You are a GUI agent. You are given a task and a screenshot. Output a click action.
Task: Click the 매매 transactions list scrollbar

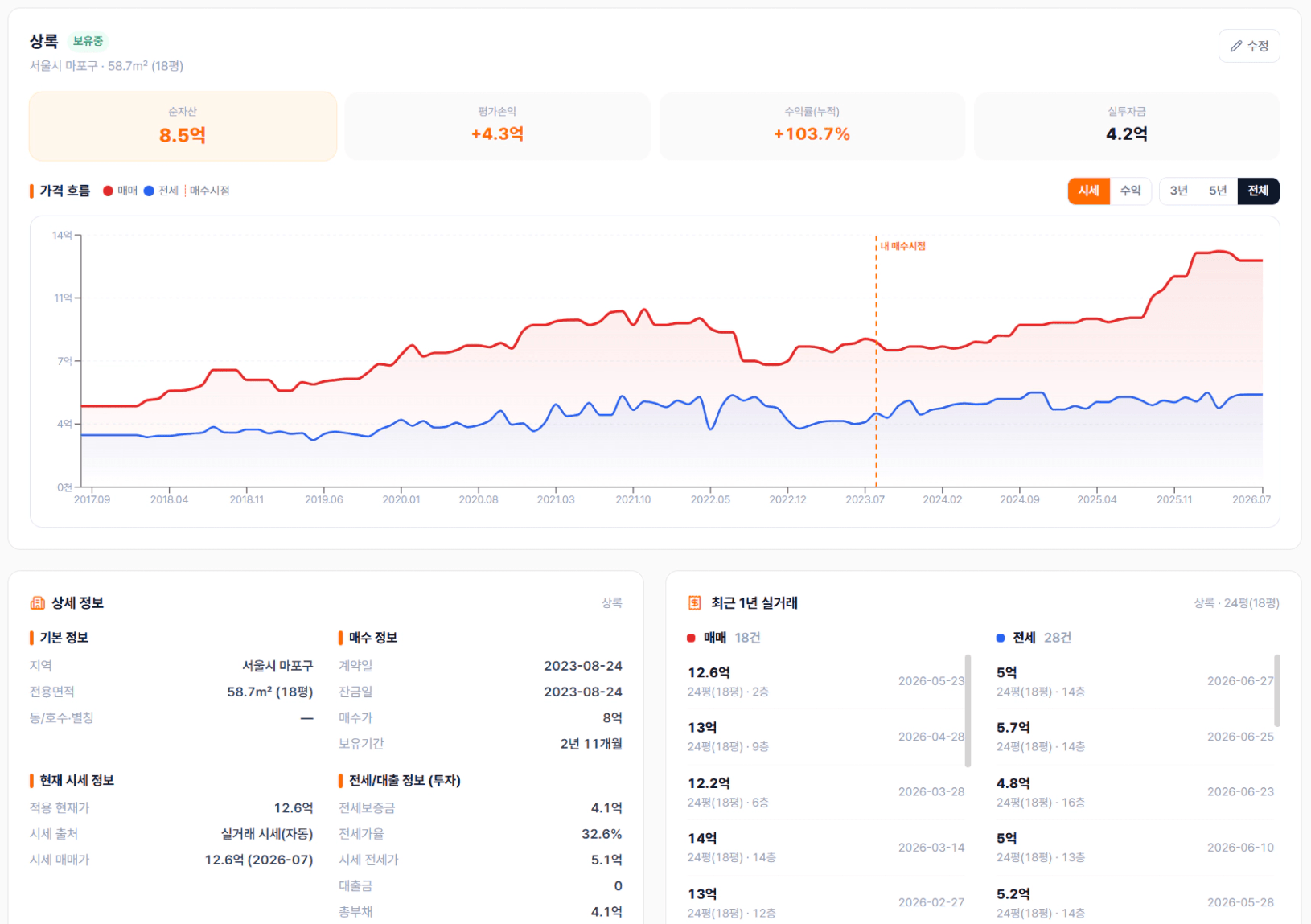click(x=968, y=711)
